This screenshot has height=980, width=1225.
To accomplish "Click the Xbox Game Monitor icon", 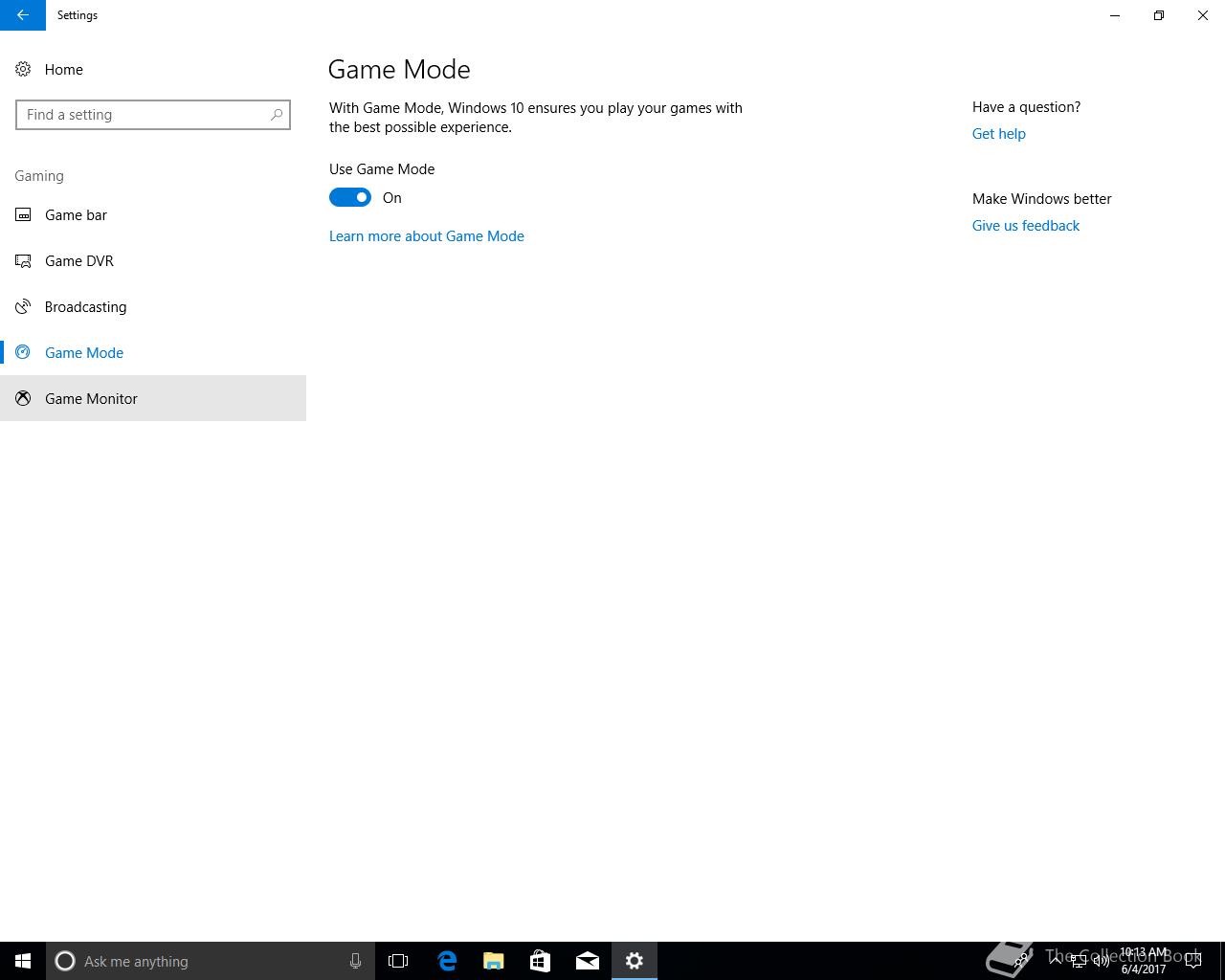I will pyautogui.click(x=23, y=398).
